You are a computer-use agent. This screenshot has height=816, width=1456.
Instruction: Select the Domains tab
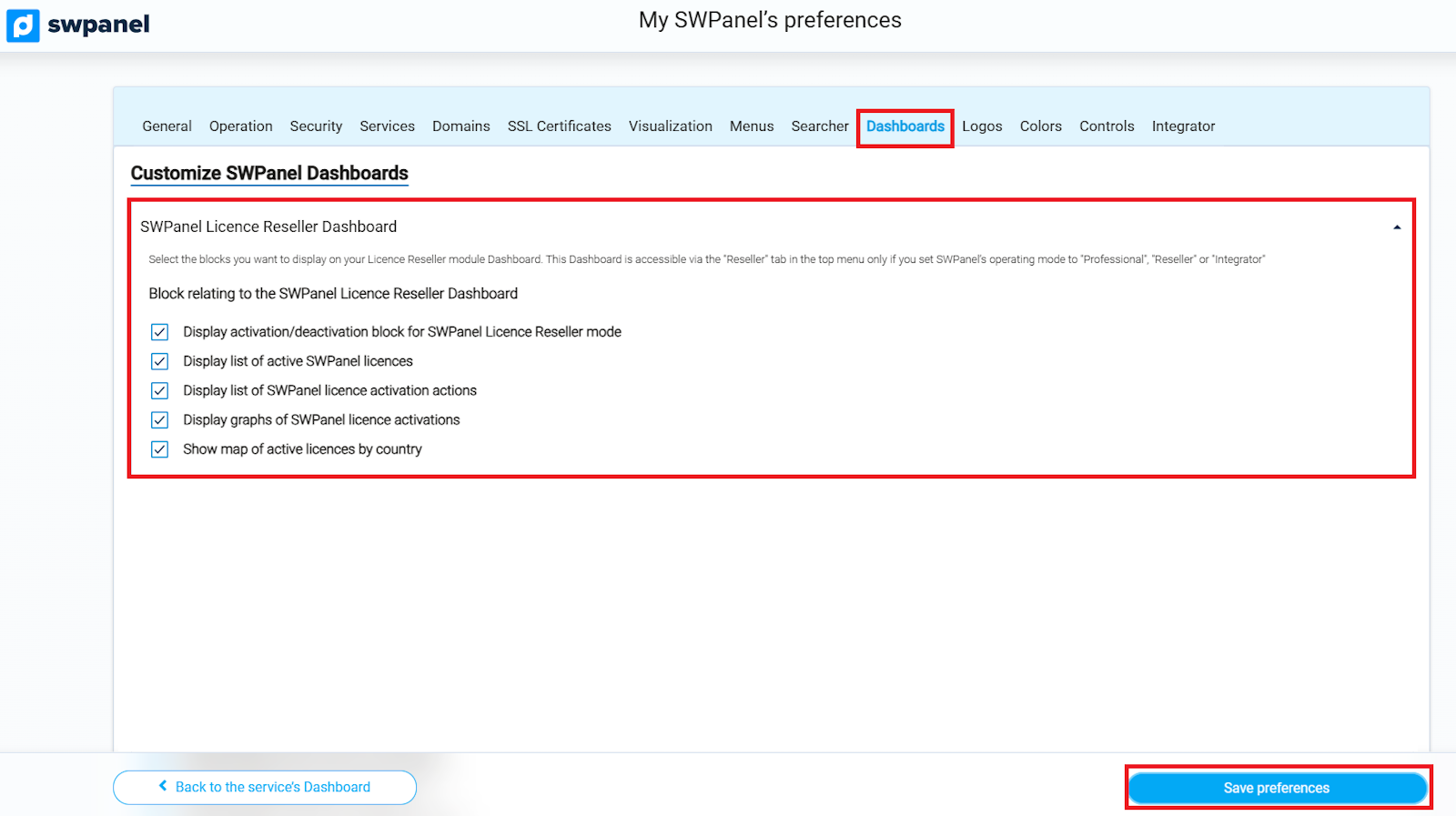[x=460, y=126]
